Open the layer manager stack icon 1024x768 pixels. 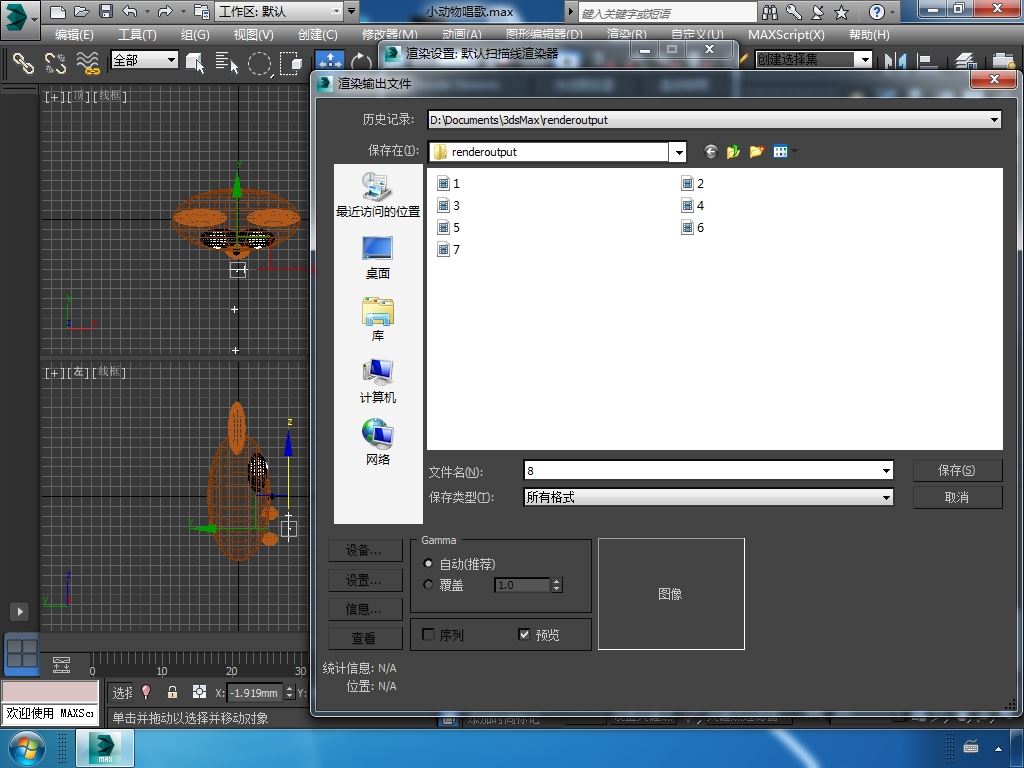(x=965, y=61)
